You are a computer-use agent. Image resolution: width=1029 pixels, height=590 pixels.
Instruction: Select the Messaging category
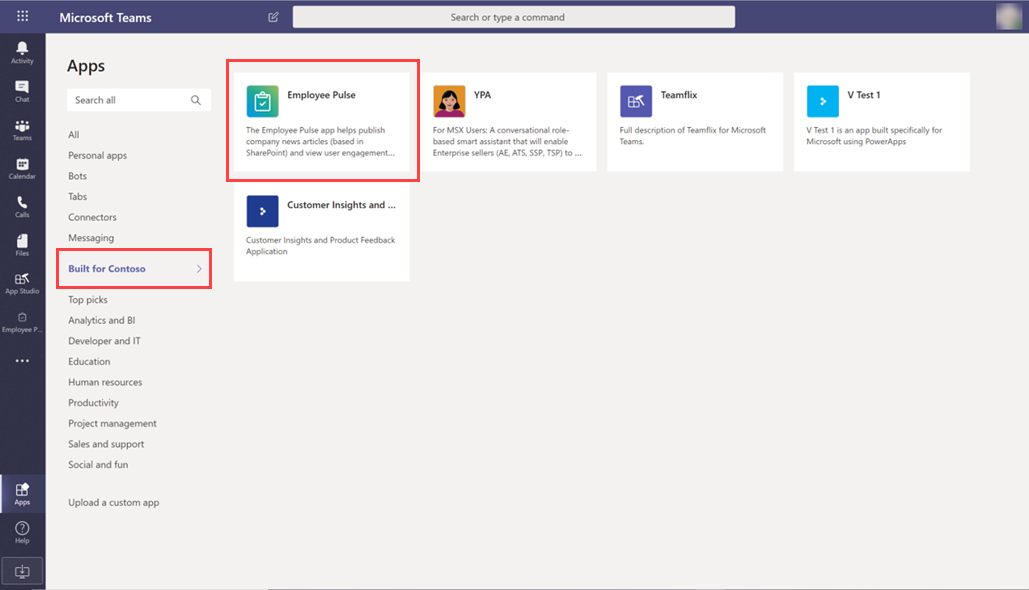point(91,238)
